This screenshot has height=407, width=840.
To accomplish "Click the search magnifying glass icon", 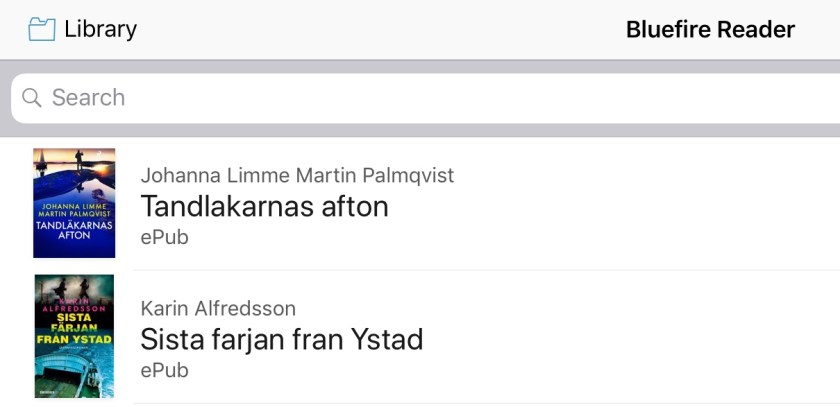I will click(x=32, y=97).
